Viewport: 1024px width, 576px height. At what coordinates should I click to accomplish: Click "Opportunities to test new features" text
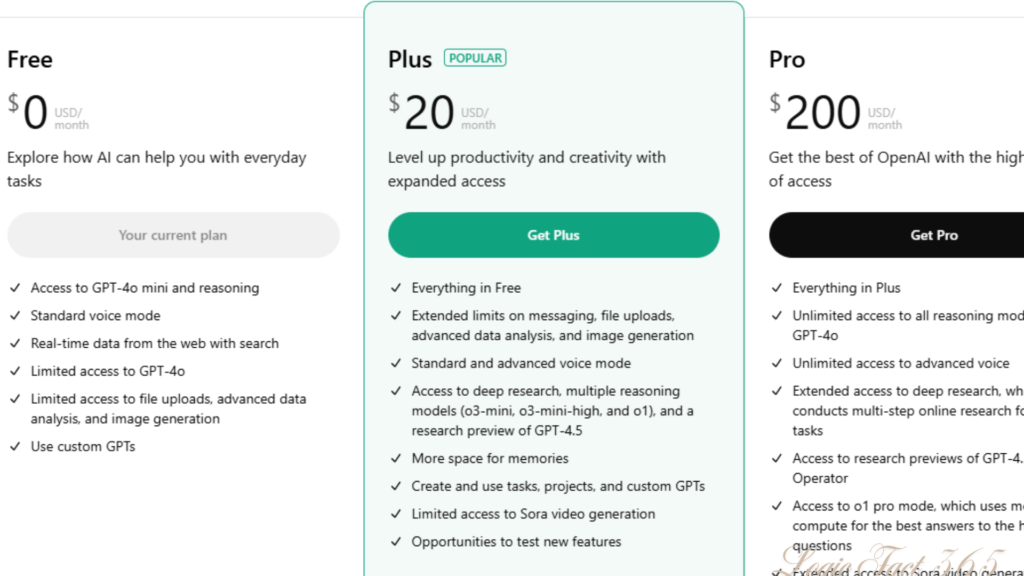[516, 542]
